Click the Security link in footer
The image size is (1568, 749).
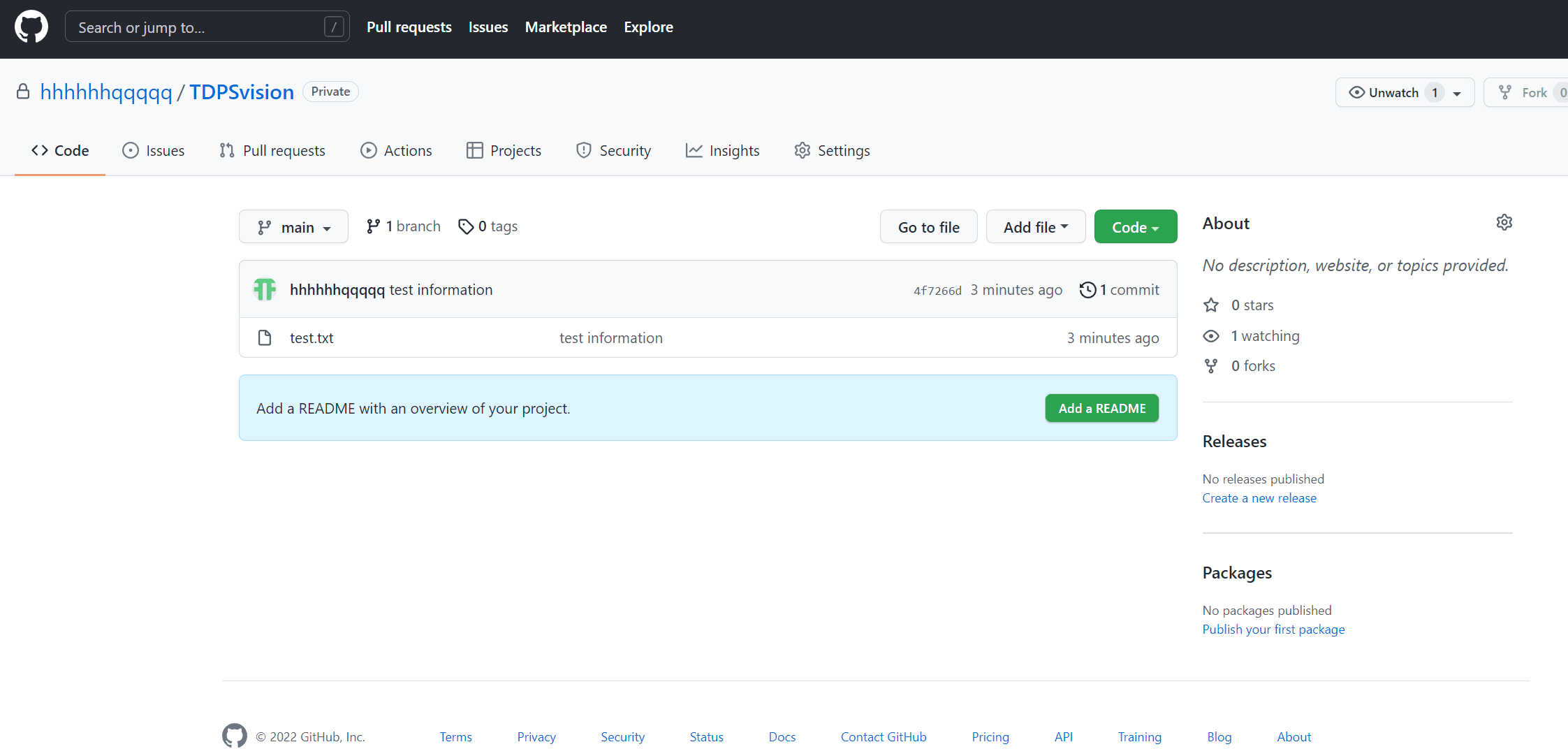622,736
